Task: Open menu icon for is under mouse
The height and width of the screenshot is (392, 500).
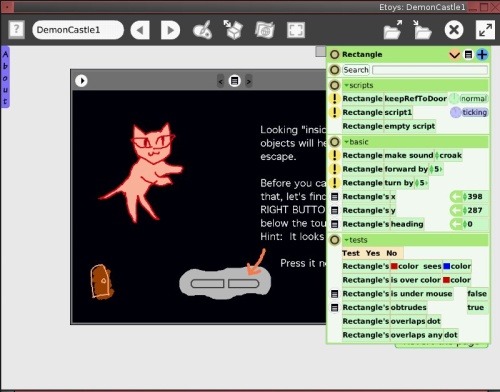Action: click(335, 294)
